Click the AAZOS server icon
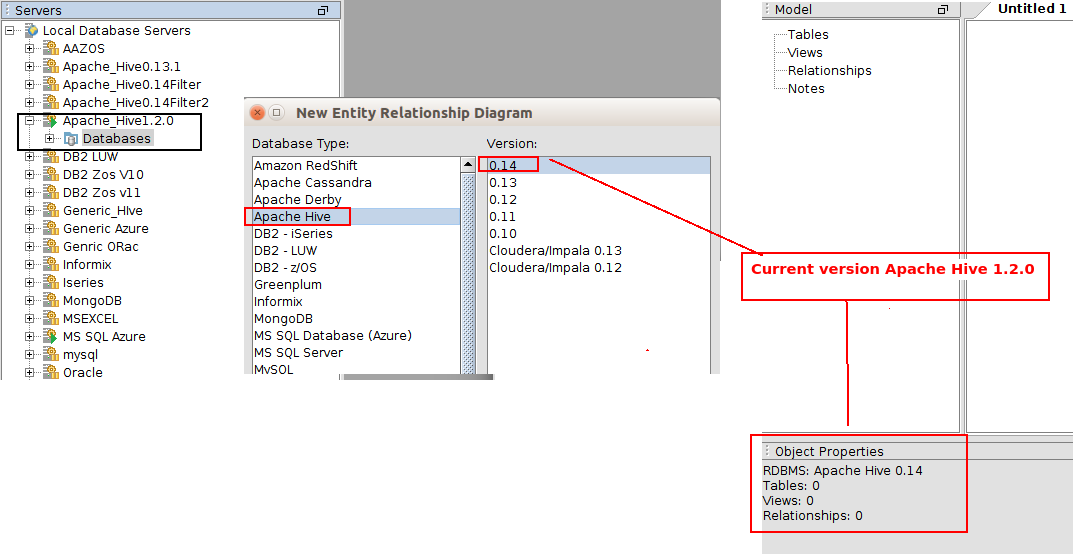This screenshot has height=556, width=1076. coord(51,48)
